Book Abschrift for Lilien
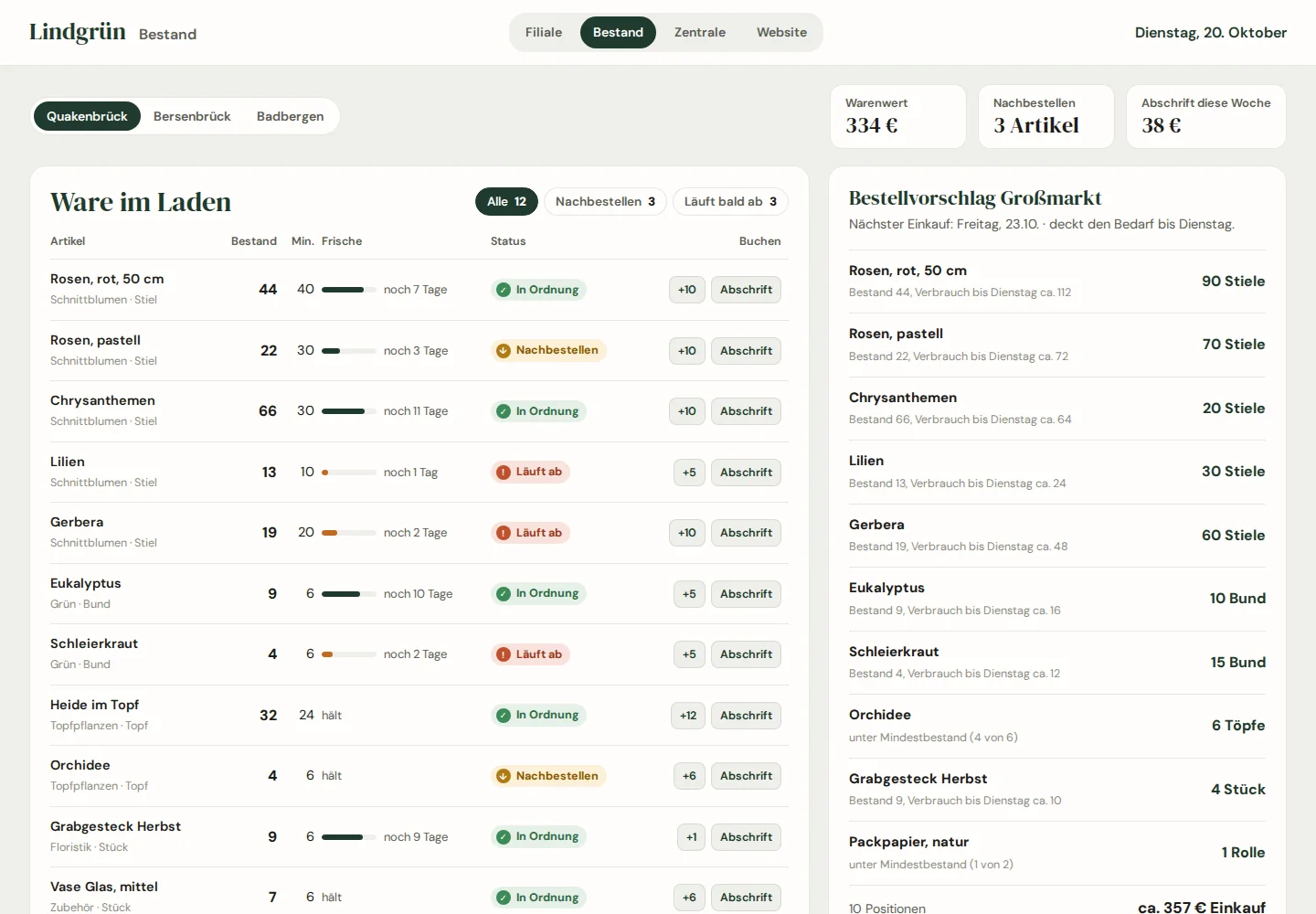The width and height of the screenshot is (1316, 914). (x=746, y=473)
